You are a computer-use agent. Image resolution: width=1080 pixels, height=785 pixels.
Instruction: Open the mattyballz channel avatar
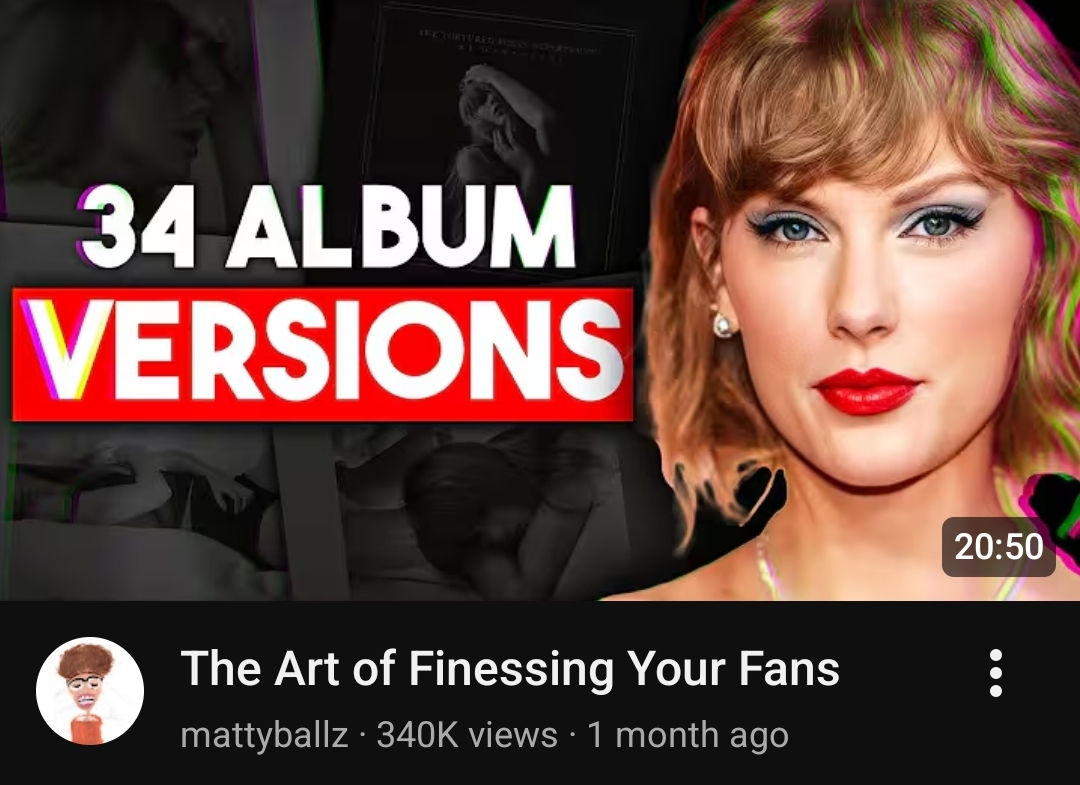coord(90,691)
